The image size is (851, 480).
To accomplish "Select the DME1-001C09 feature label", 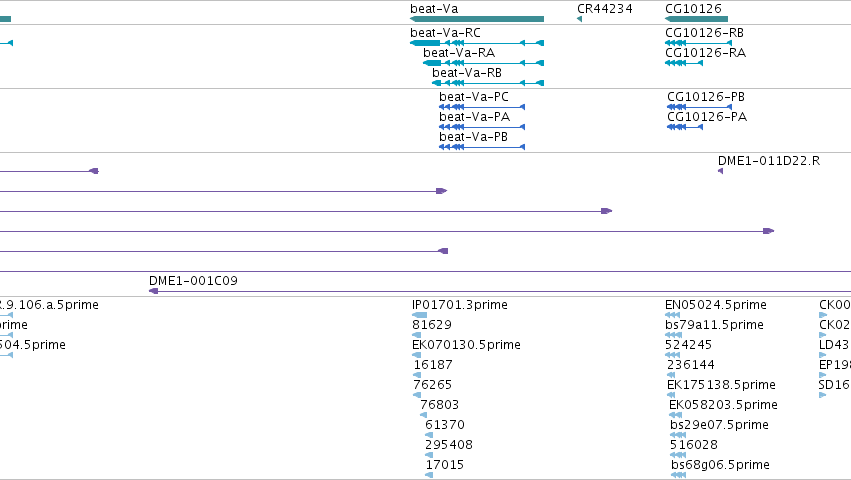I will pyautogui.click(x=193, y=281).
